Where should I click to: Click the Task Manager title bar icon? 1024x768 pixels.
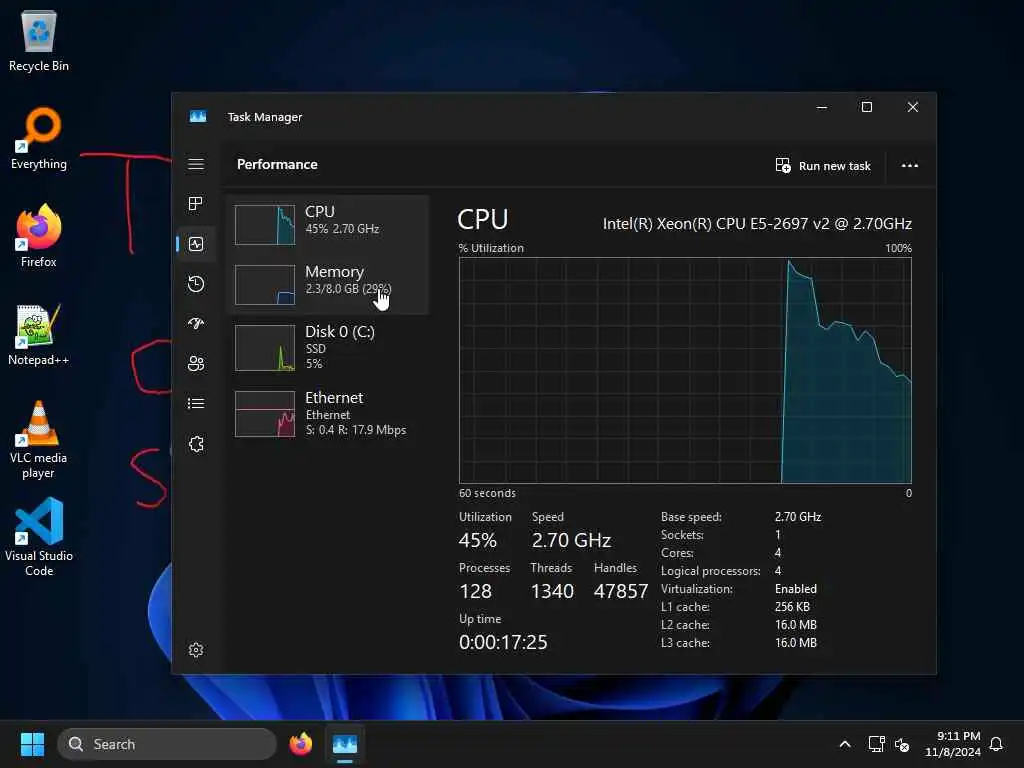point(198,116)
